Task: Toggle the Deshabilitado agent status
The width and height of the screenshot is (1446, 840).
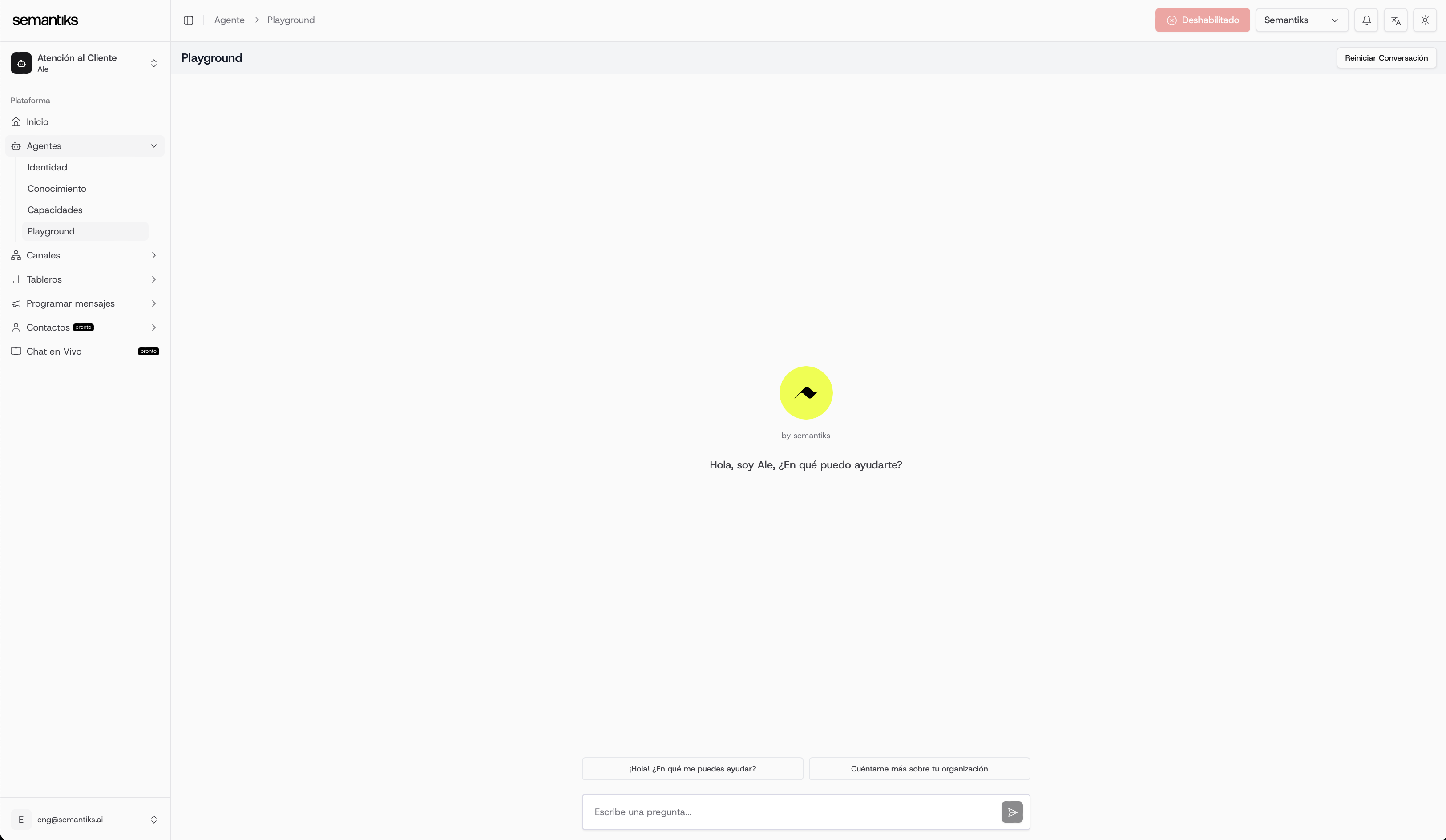Action: pos(1202,20)
